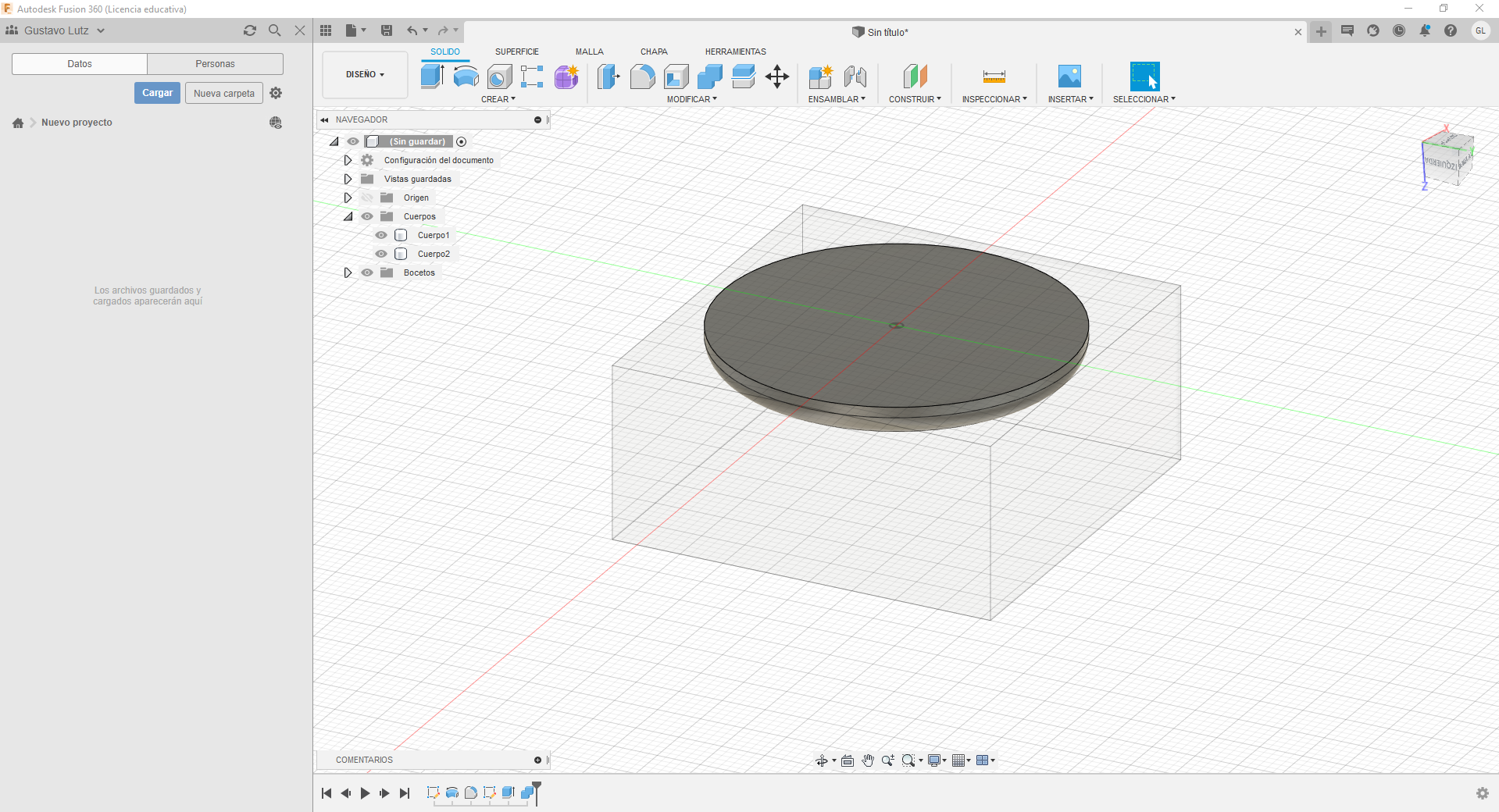The image size is (1499, 812).
Task: Click the Select window tool icon
Action: click(x=1144, y=77)
